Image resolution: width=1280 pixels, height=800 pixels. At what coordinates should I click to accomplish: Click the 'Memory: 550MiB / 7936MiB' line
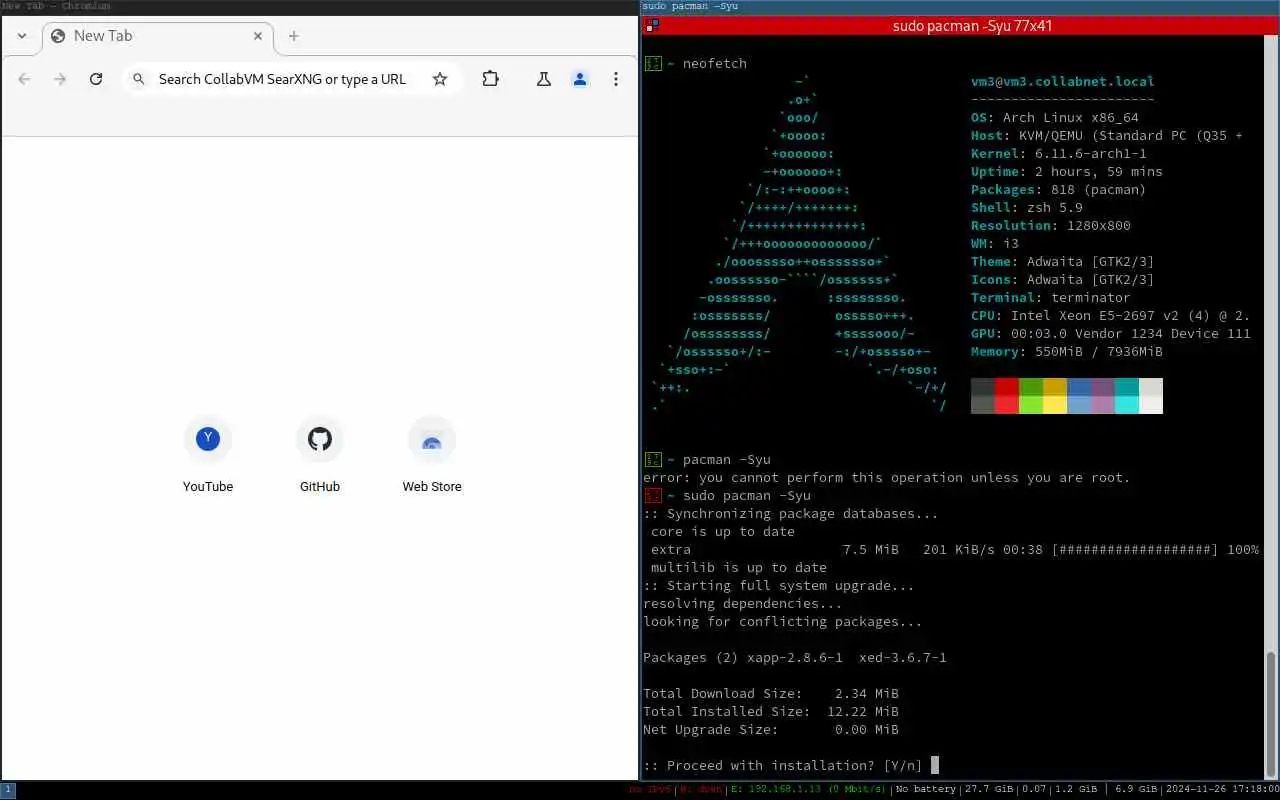click(1067, 352)
